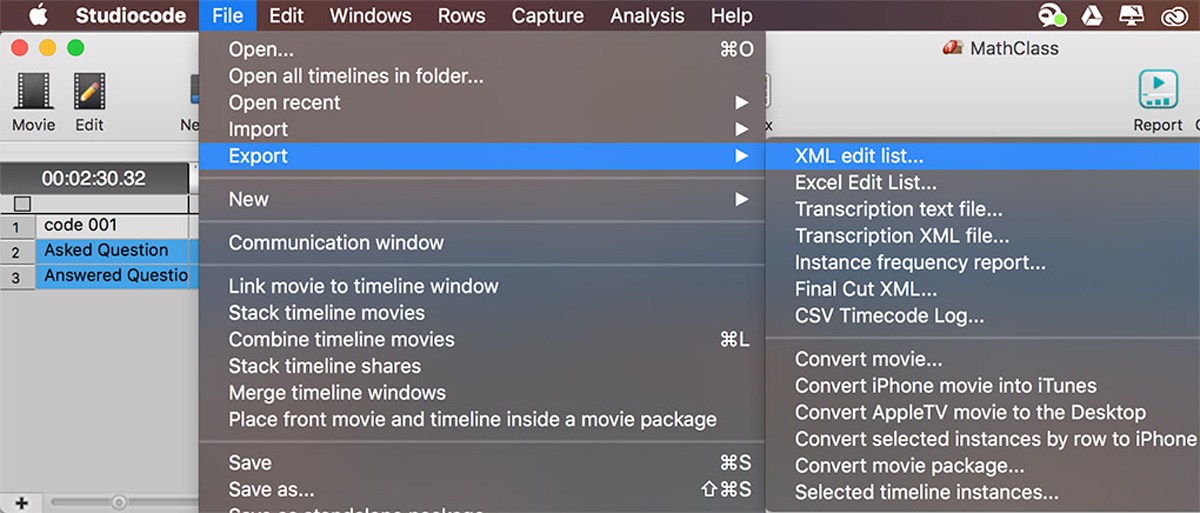
Task: Click the Edit pencil toolbar icon
Action: [x=89, y=102]
